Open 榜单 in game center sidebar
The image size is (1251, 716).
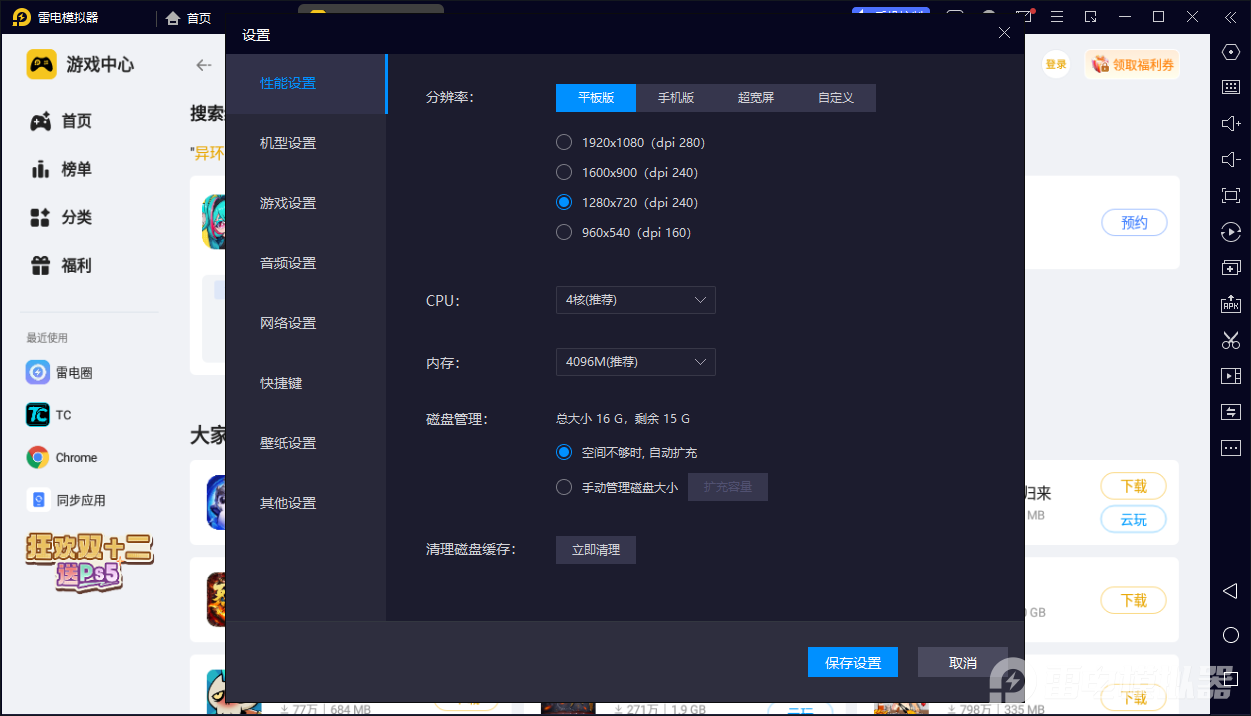click(61, 169)
